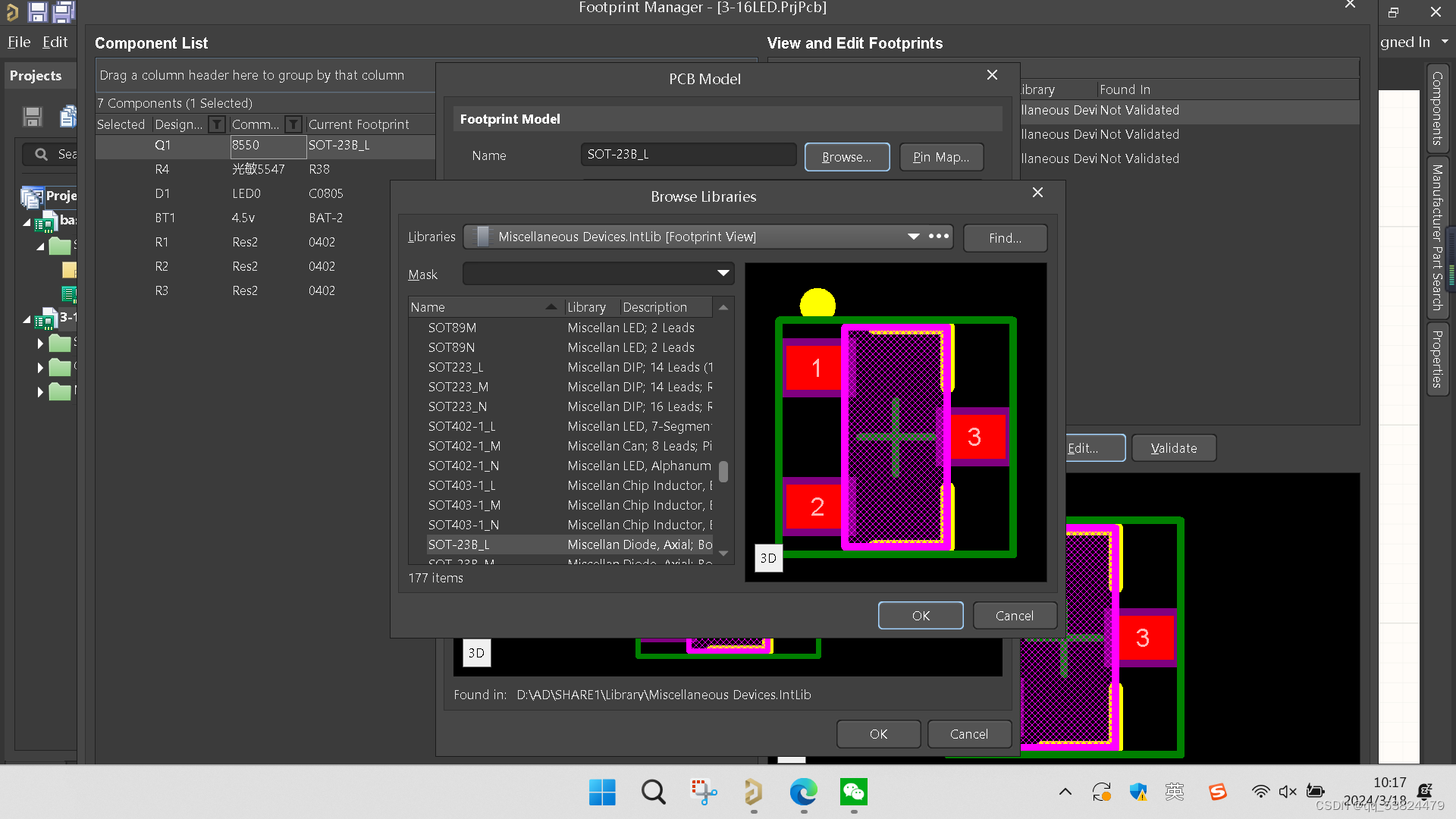Open the Edit menu
This screenshot has width=1456, height=819.
[55, 42]
